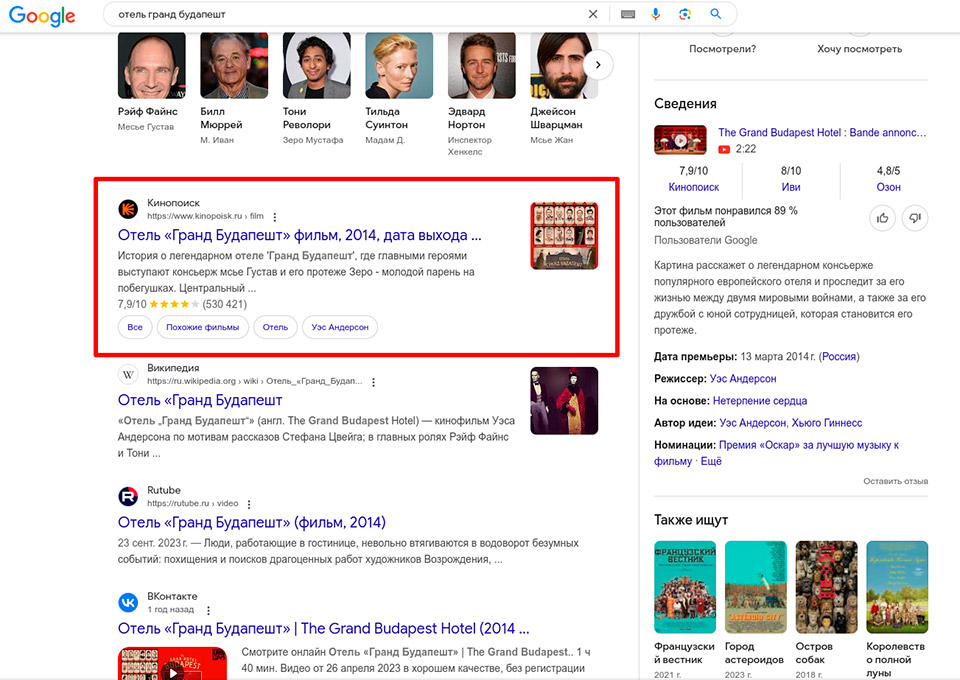Click the Rutube site favicon

tap(128, 496)
